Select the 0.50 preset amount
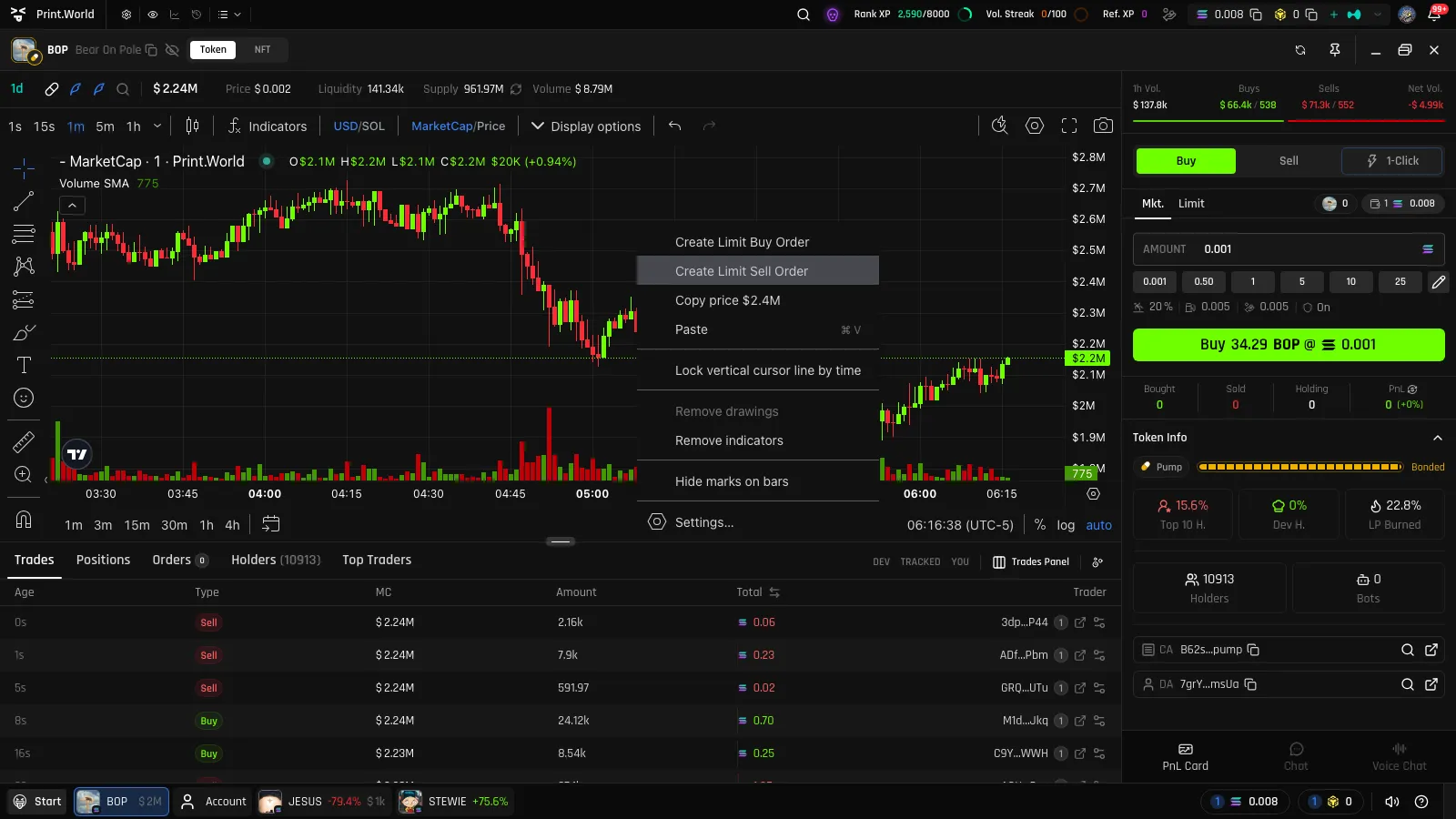The image size is (1456, 819). point(1204,282)
